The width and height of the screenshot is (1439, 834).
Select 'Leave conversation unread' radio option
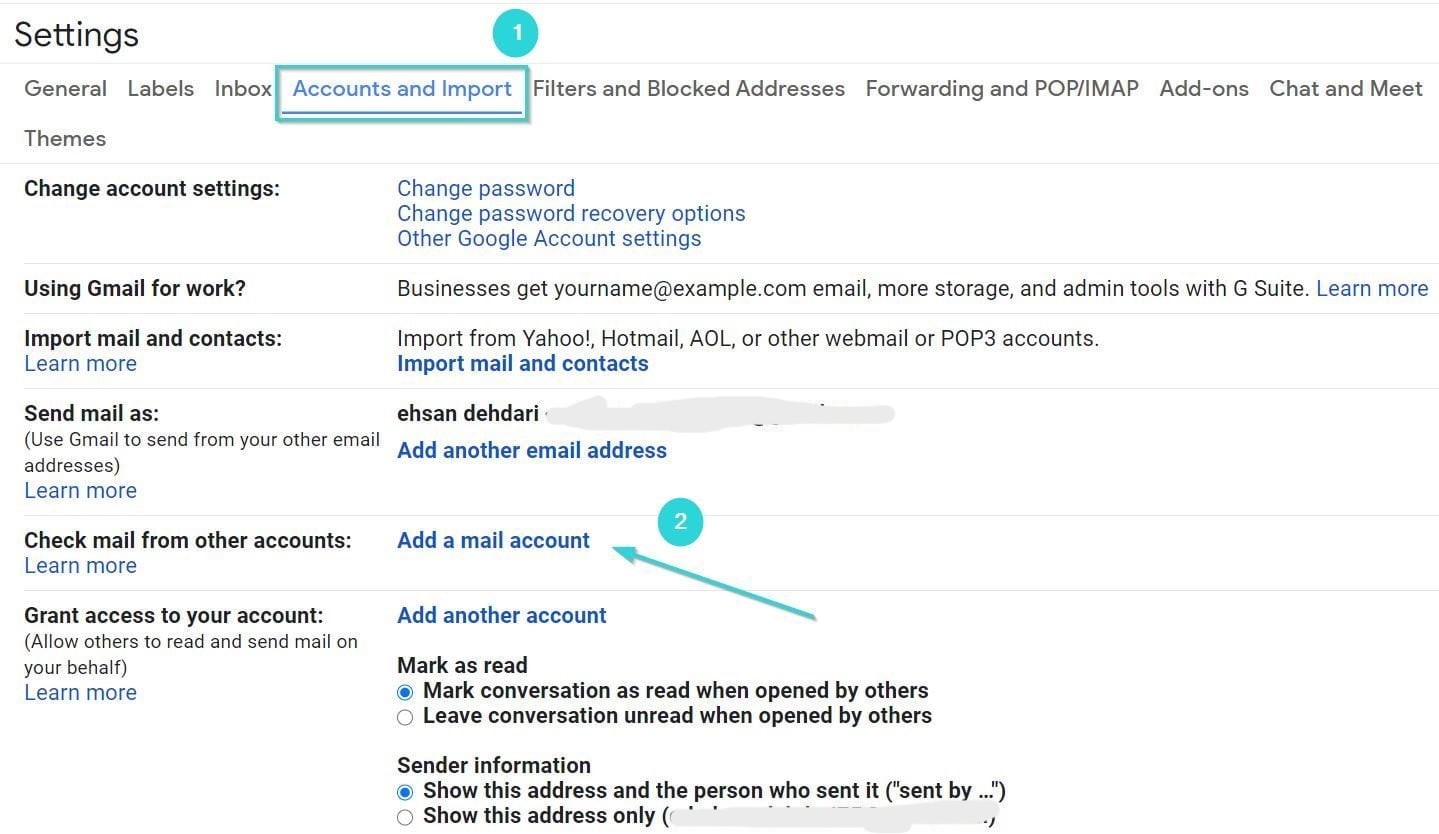coord(405,717)
